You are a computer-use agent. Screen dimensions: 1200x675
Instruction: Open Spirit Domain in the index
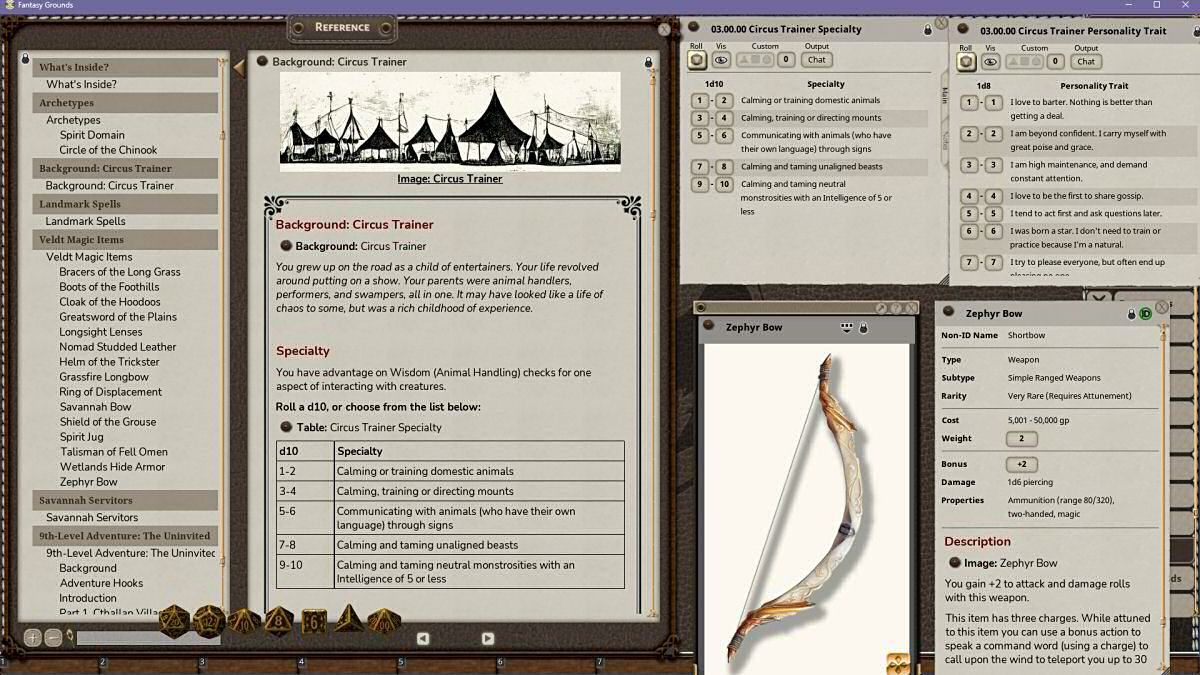92,135
